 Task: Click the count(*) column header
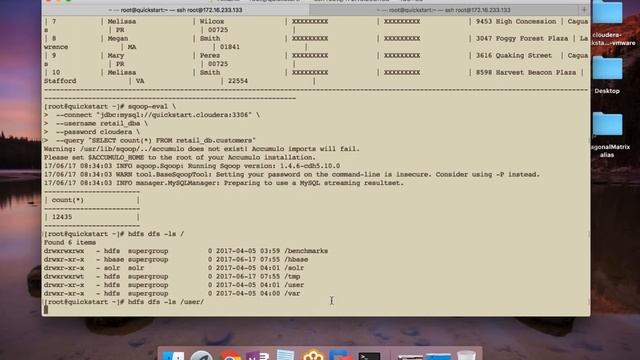coord(68,200)
